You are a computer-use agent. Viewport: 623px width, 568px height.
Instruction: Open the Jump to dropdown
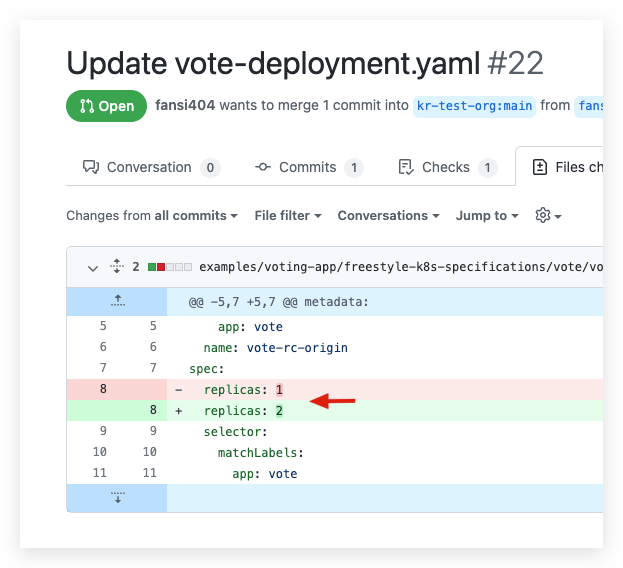(487, 216)
